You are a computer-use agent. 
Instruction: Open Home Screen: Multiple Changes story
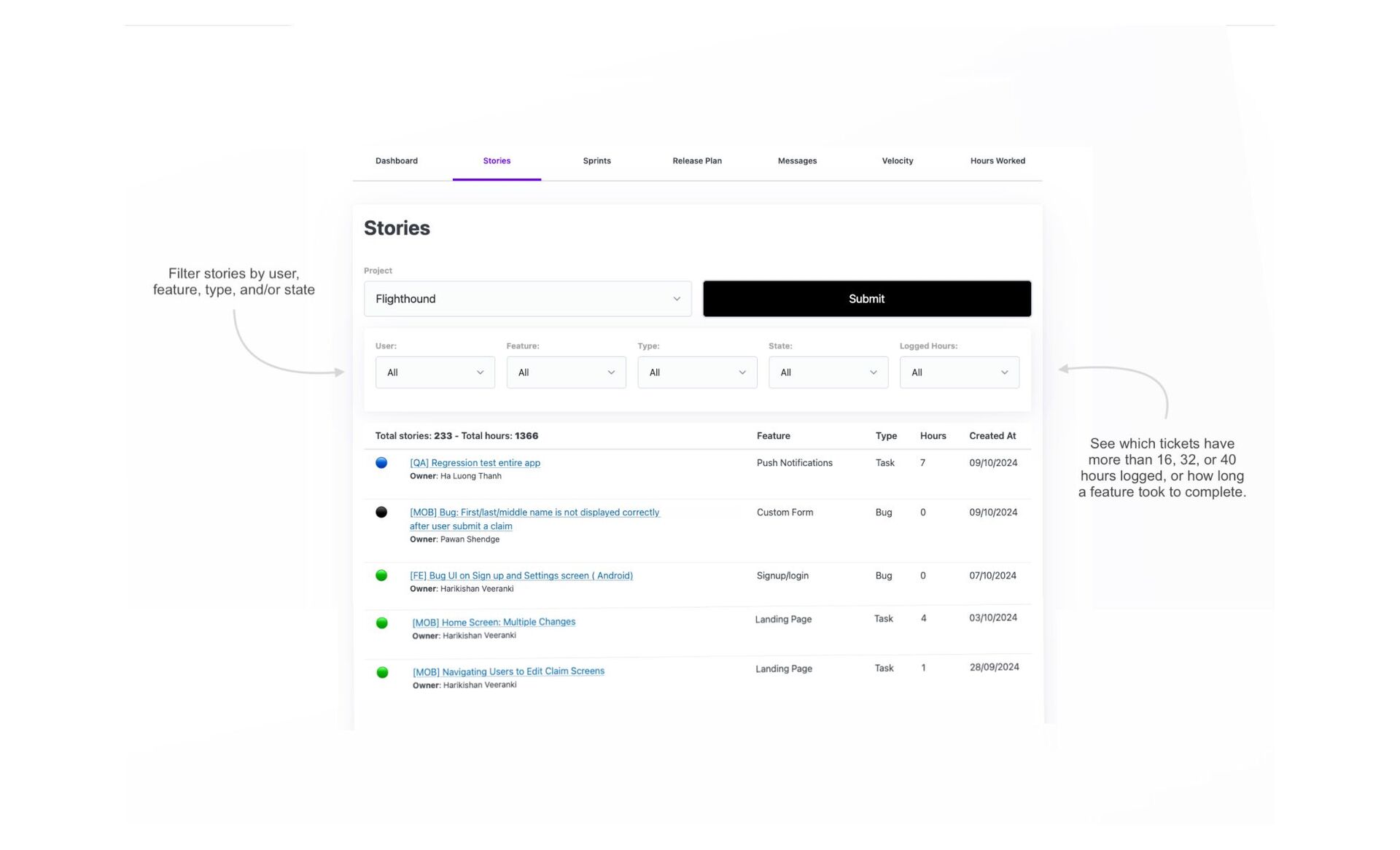pyautogui.click(x=494, y=623)
